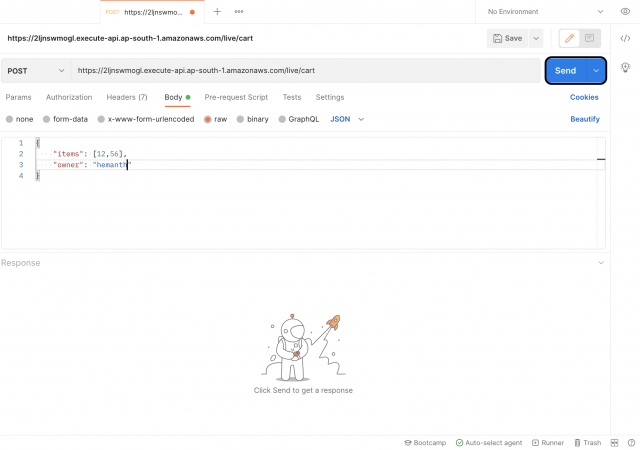Click the request title URL at top
This screenshot has height=450, width=640.
(130, 38)
